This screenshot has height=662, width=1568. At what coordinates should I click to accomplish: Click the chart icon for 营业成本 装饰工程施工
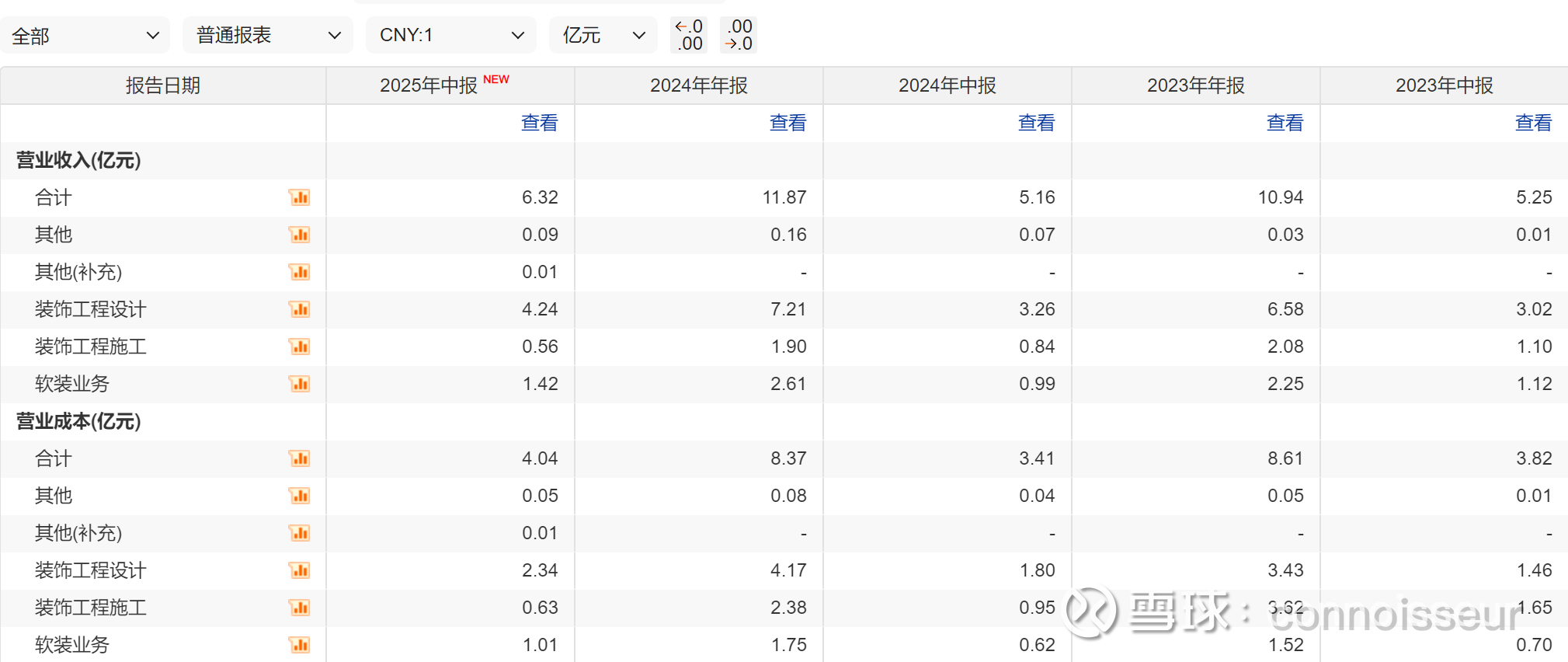(299, 608)
